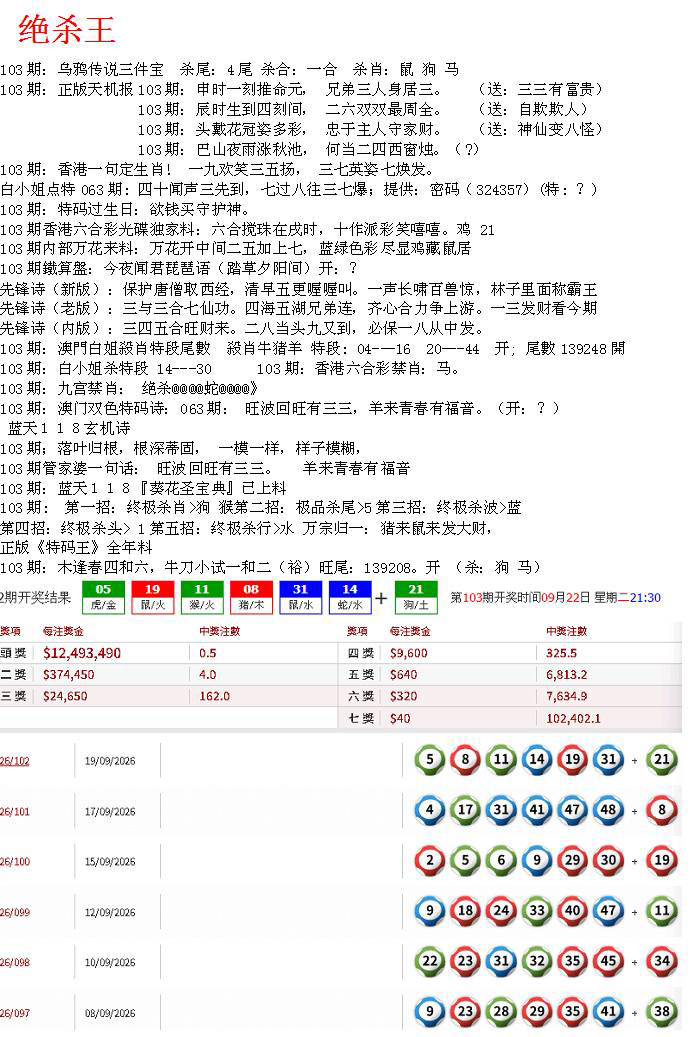693x1037 pixels.
Task: Click the date 19/09/2026 cell
Action: click(x=110, y=761)
